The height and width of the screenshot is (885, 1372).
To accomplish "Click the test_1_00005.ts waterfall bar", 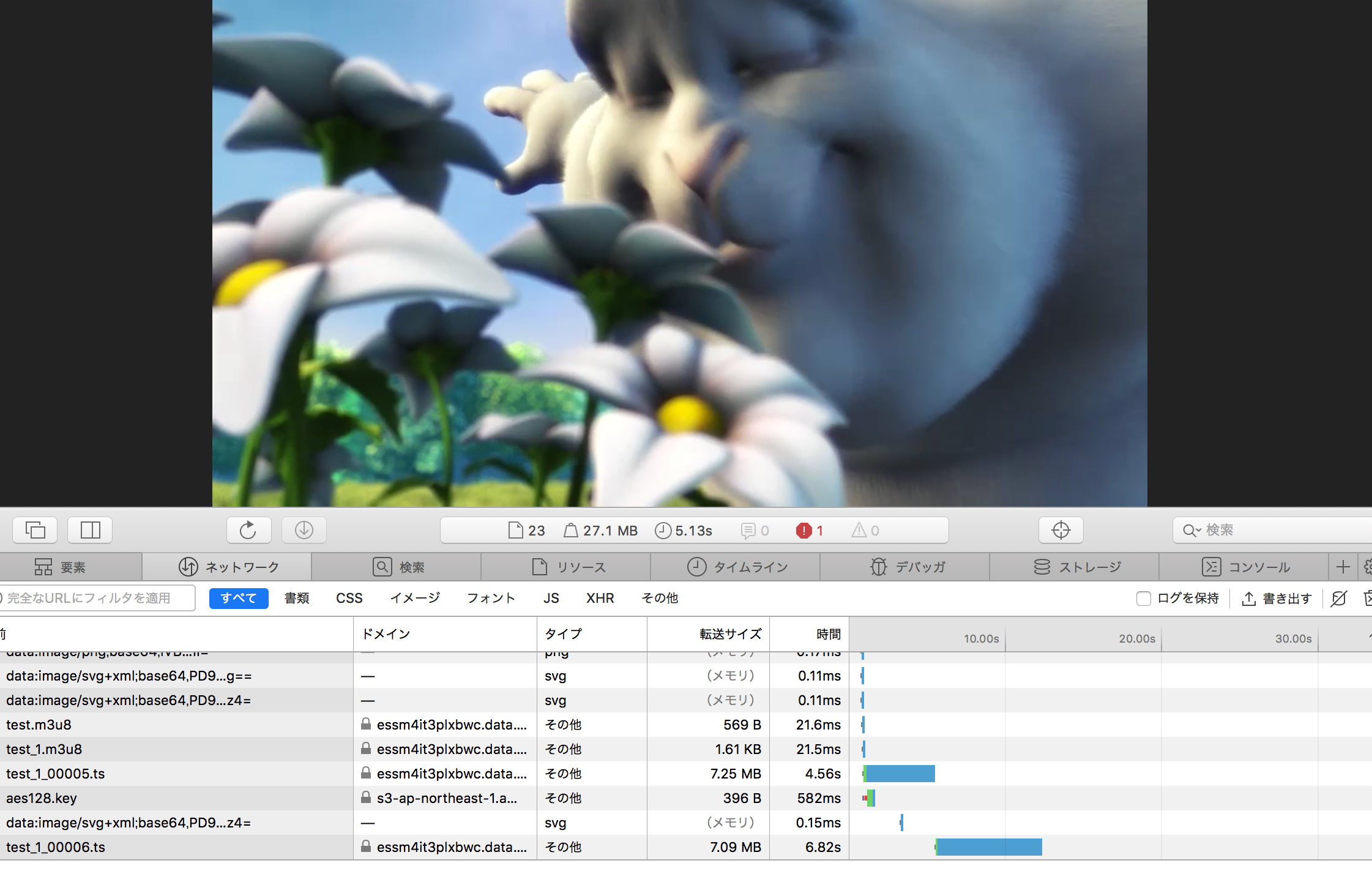I will click(899, 774).
